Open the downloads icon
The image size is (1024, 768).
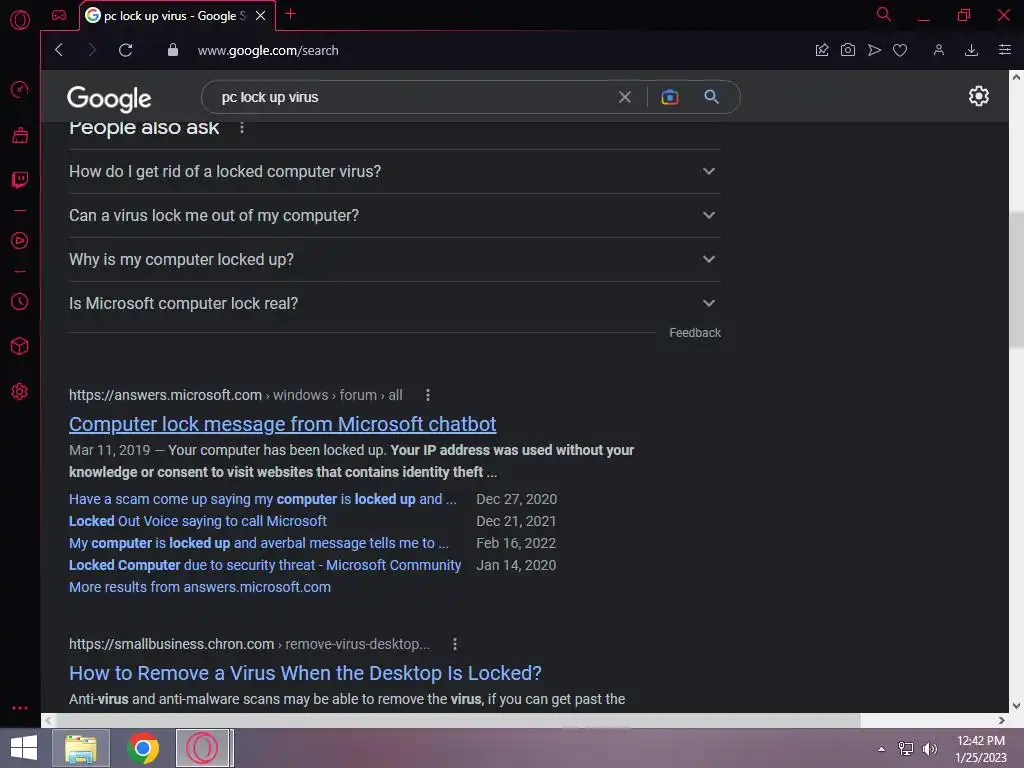click(x=971, y=50)
